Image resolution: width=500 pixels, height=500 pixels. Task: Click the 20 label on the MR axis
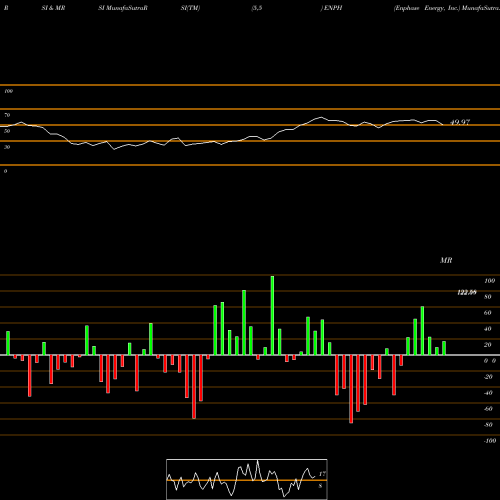pyautogui.click(x=488, y=345)
